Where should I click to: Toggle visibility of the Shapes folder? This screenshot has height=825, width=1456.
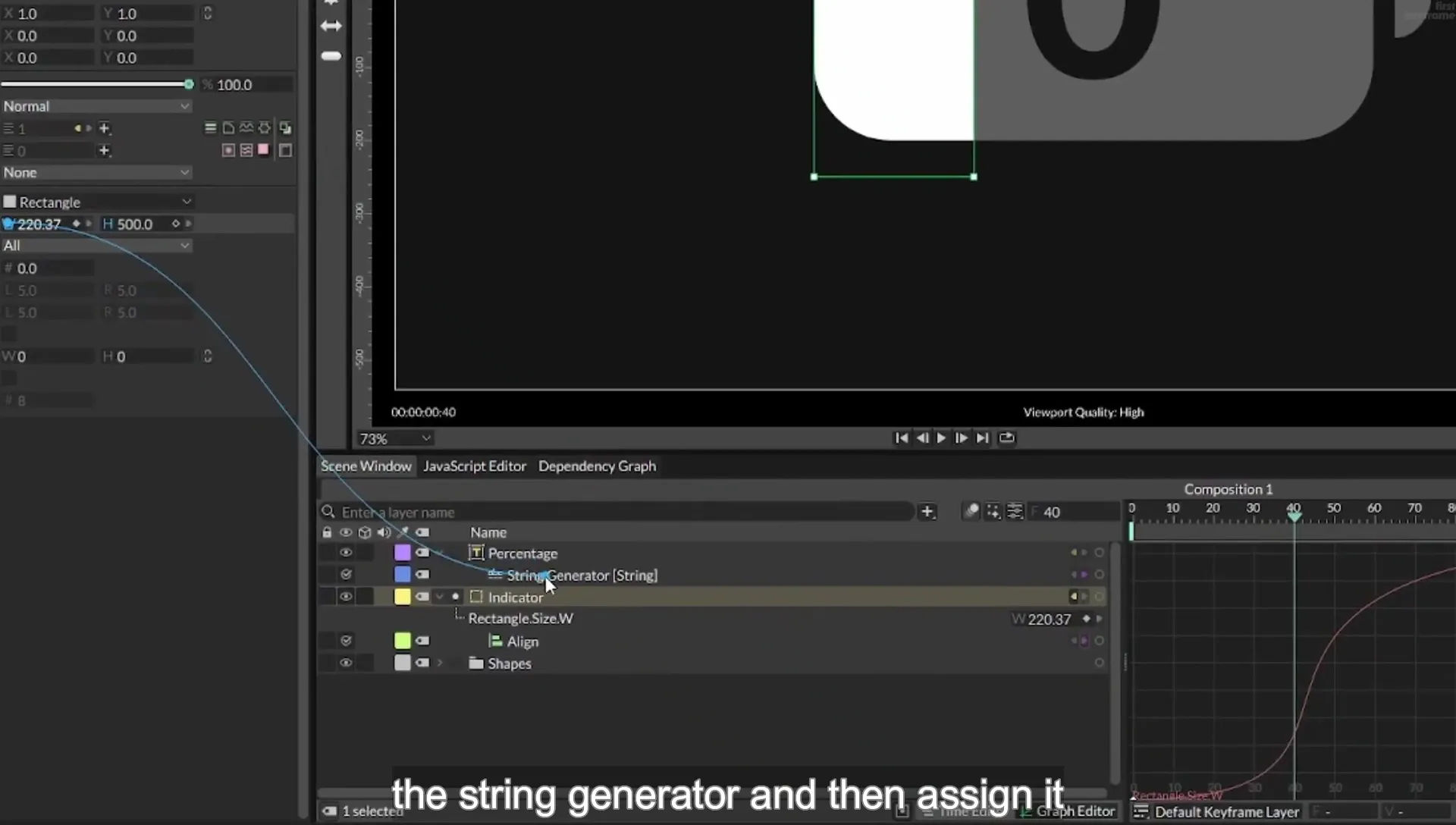click(x=346, y=663)
